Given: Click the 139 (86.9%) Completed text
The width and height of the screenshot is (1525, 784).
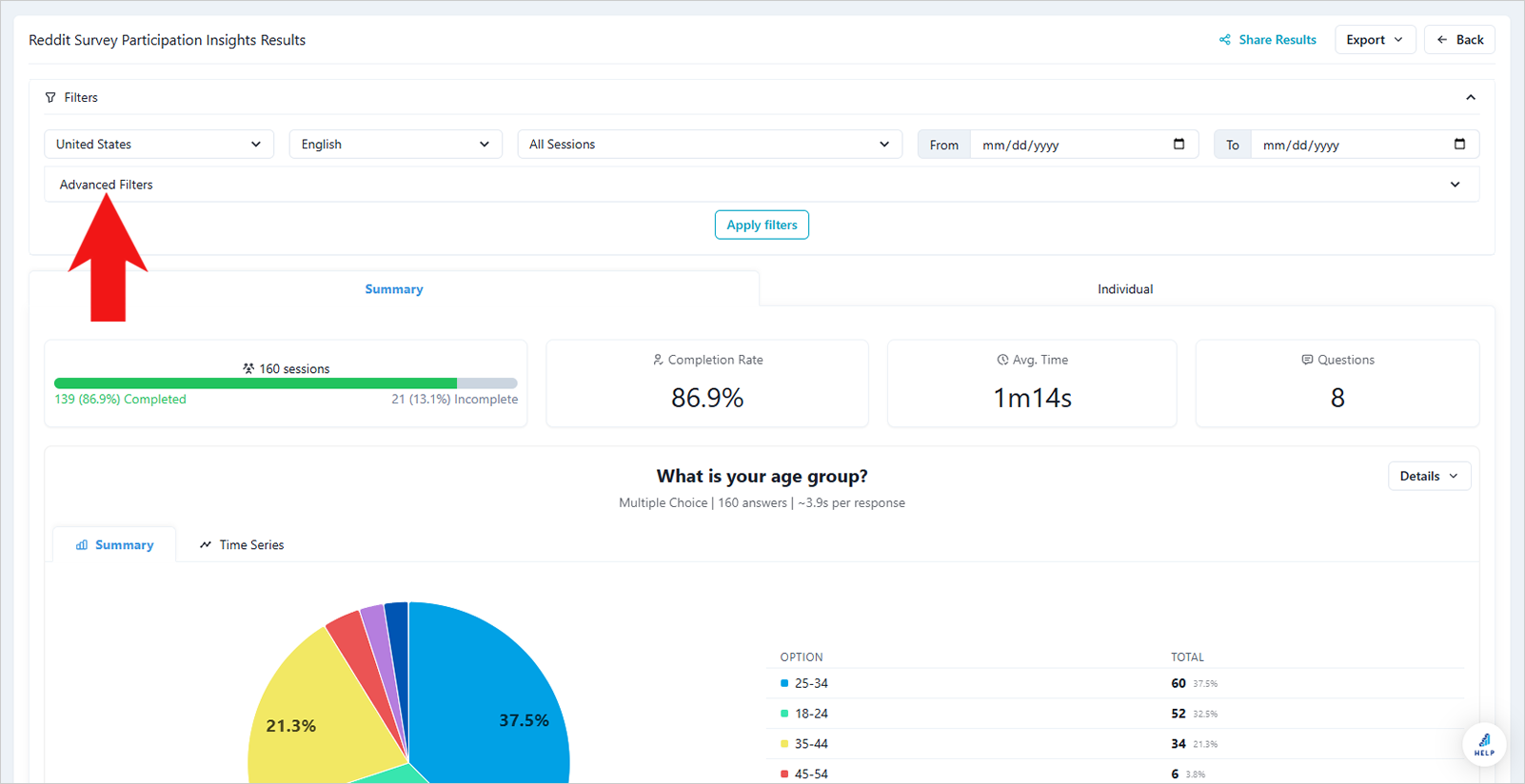Looking at the screenshot, I should tap(120, 400).
